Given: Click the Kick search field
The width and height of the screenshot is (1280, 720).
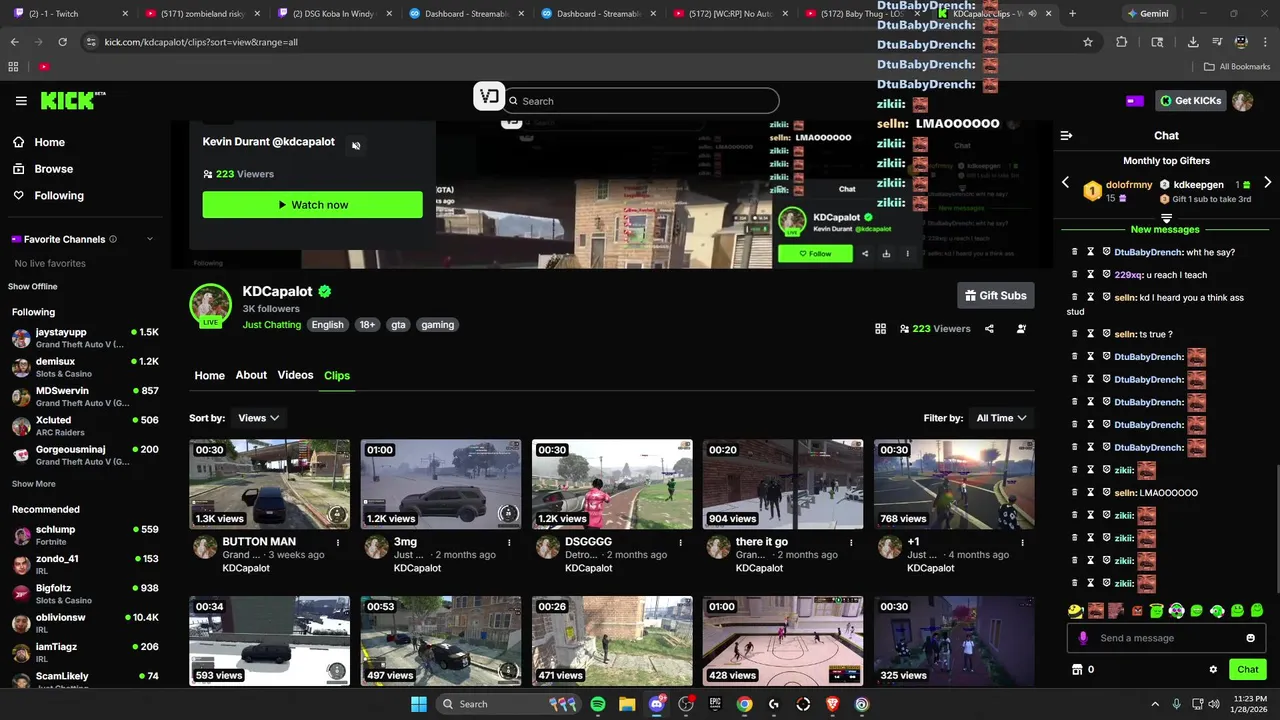Looking at the screenshot, I should pyautogui.click(x=640, y=101).
